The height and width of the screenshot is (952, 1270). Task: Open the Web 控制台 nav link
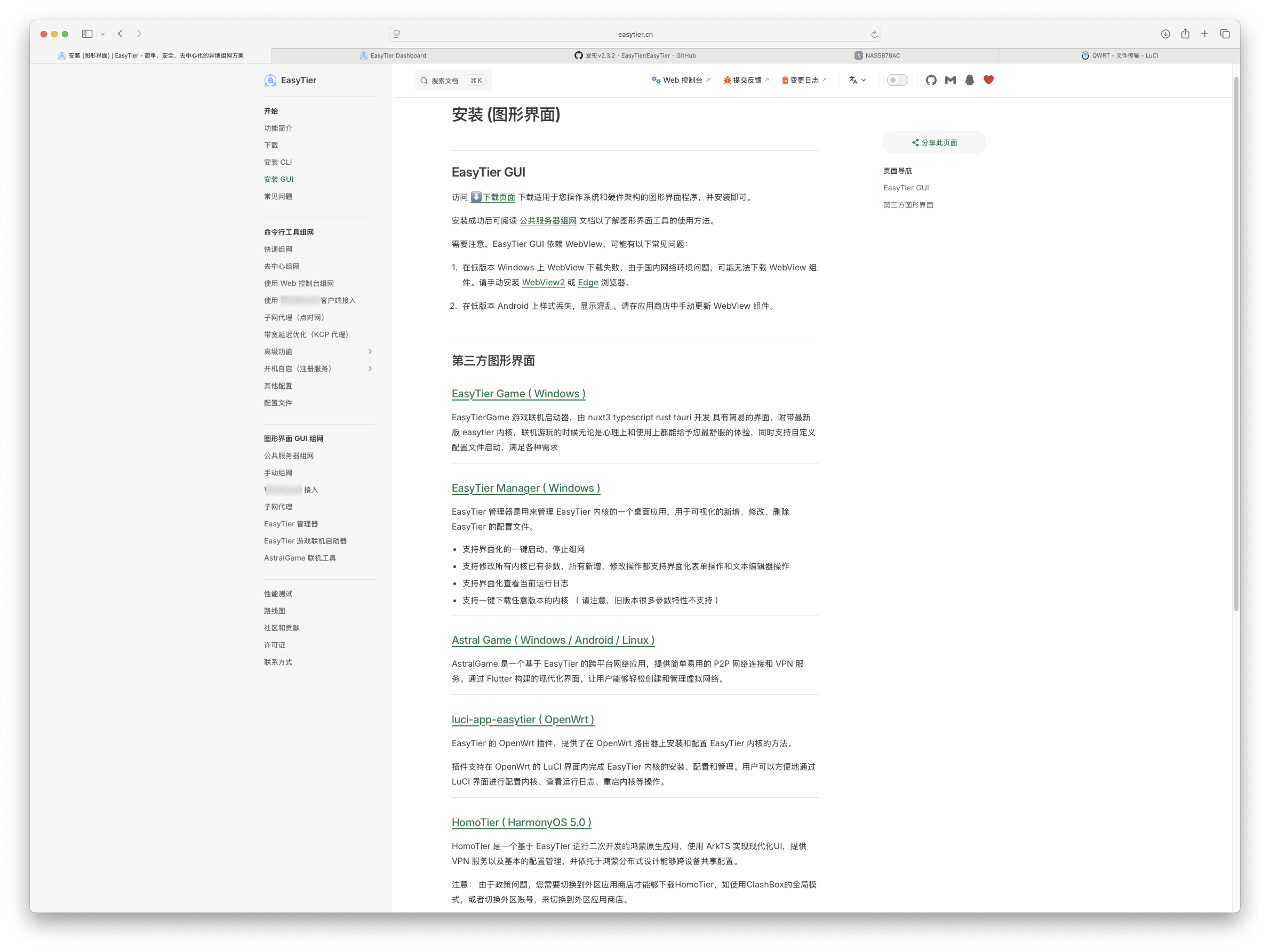(682, 81)
